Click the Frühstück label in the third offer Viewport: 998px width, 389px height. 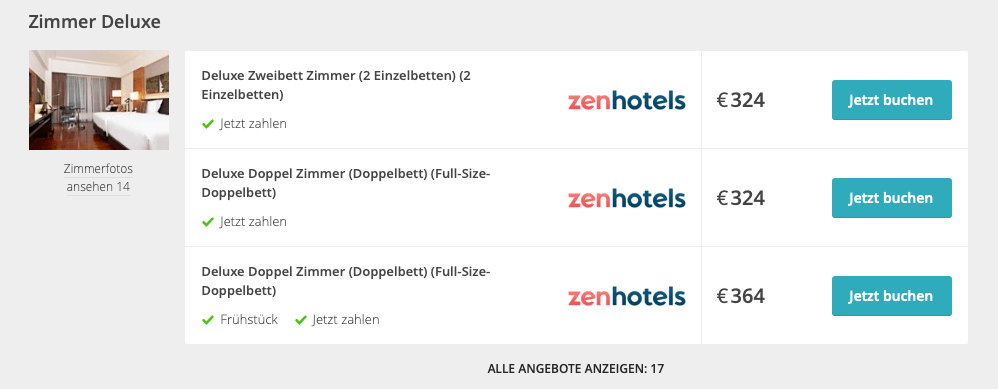click(249, 320)
